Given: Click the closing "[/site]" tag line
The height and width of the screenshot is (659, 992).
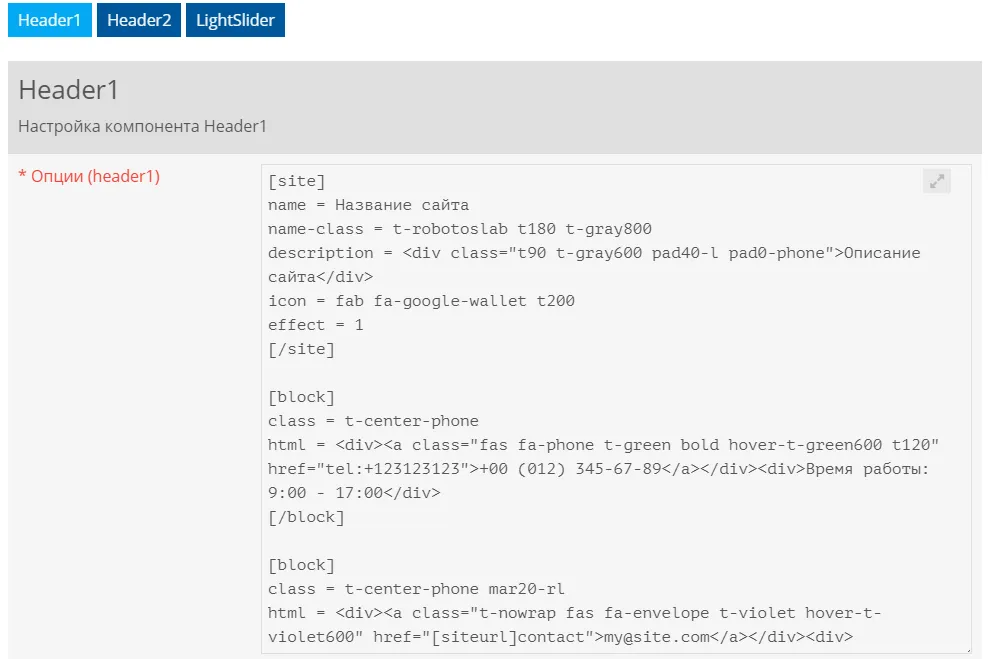Looking at the screenshot, I should (301, 349).
